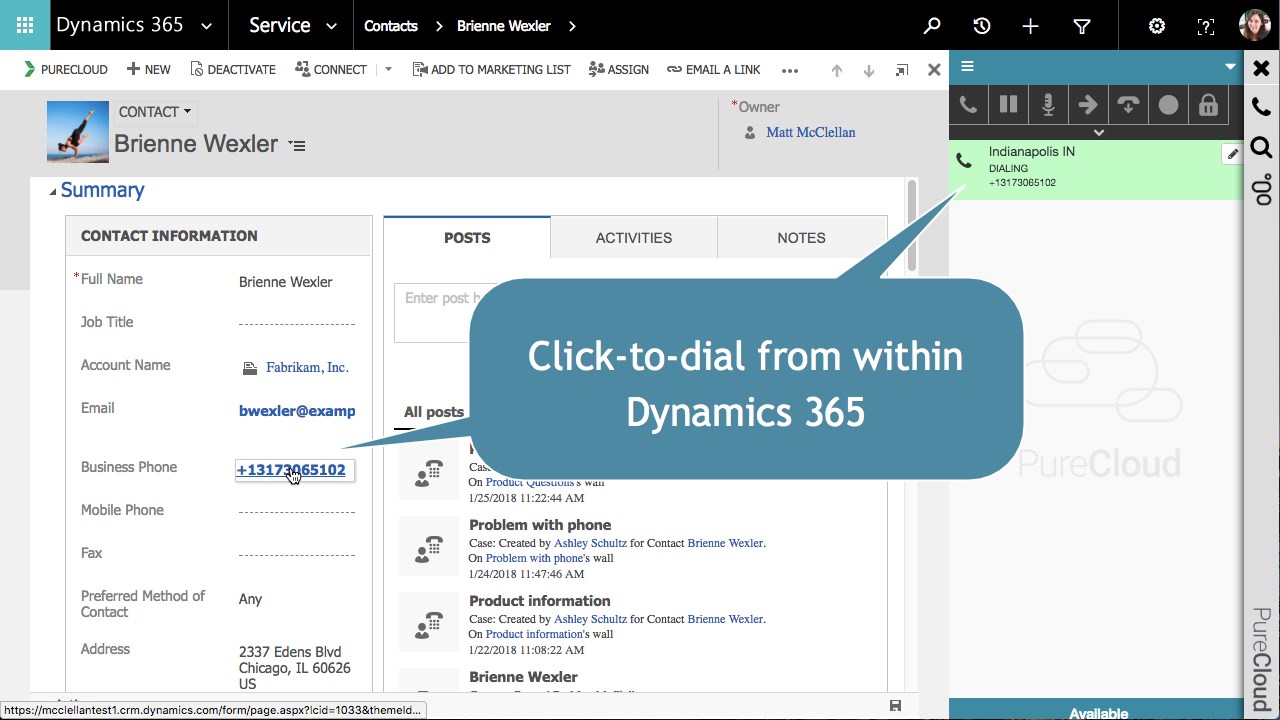The height and width of the screenshot is (720, 1280).
Task: Select the All posts filter
Action: 434,412
